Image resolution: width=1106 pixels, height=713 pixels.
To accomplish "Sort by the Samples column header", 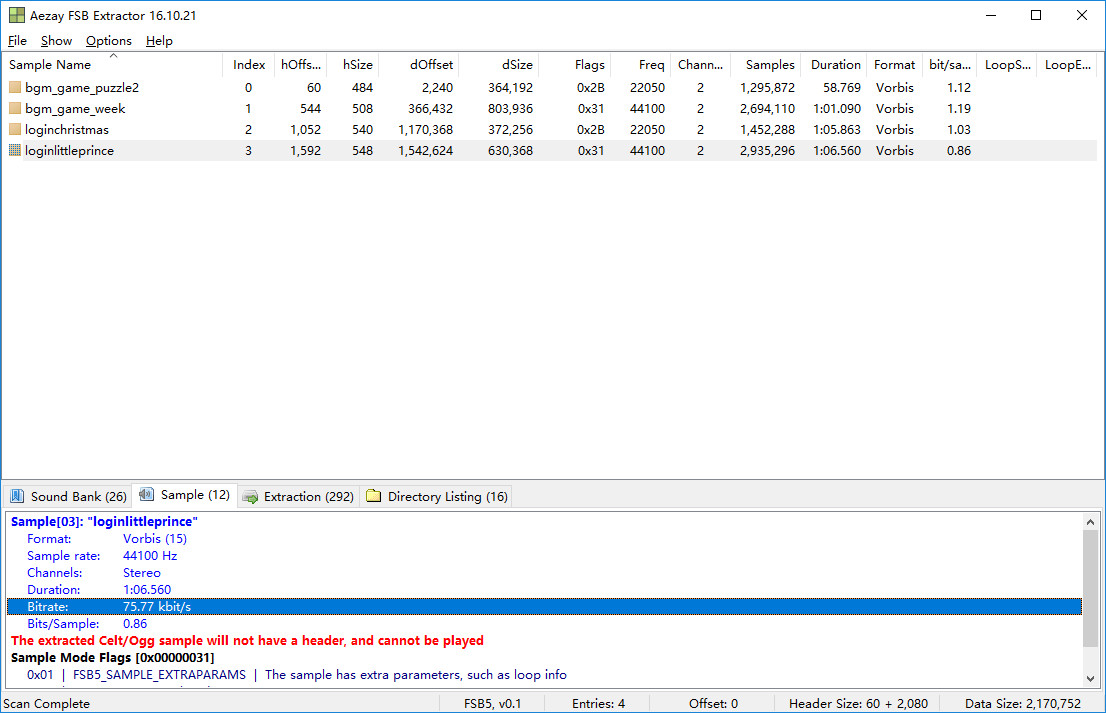I will pos(765,65).
